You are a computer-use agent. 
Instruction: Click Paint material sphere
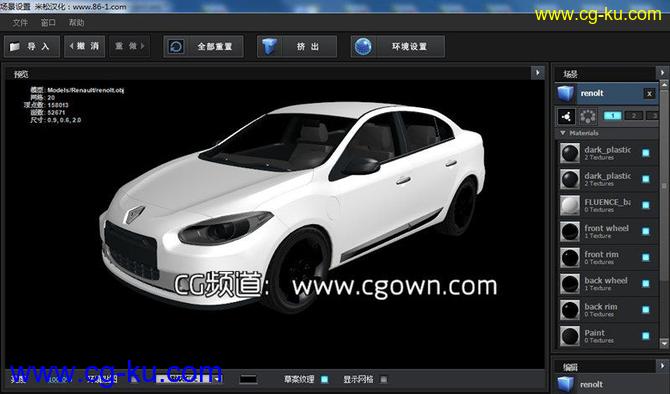(570, 336)
